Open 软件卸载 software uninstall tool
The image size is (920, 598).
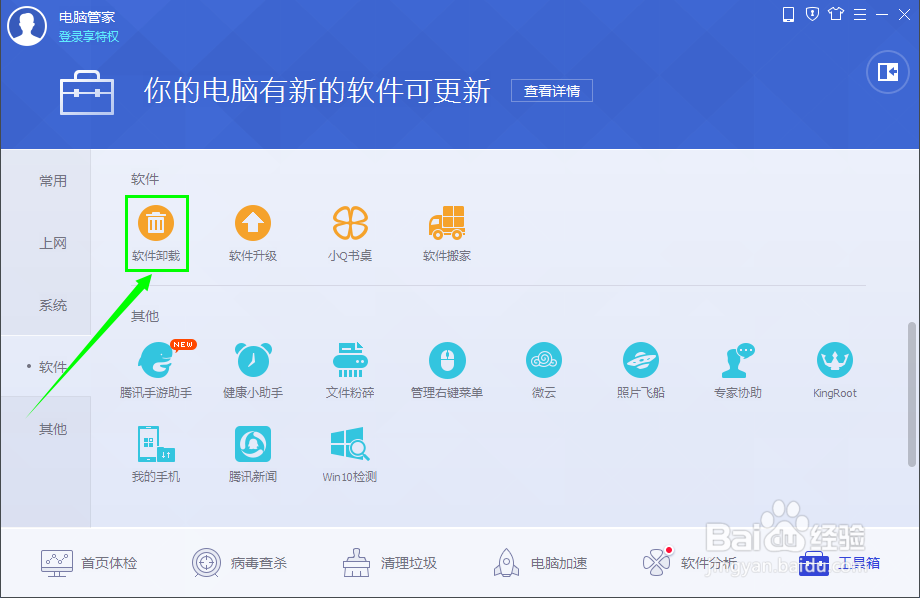tap(155, 234)
